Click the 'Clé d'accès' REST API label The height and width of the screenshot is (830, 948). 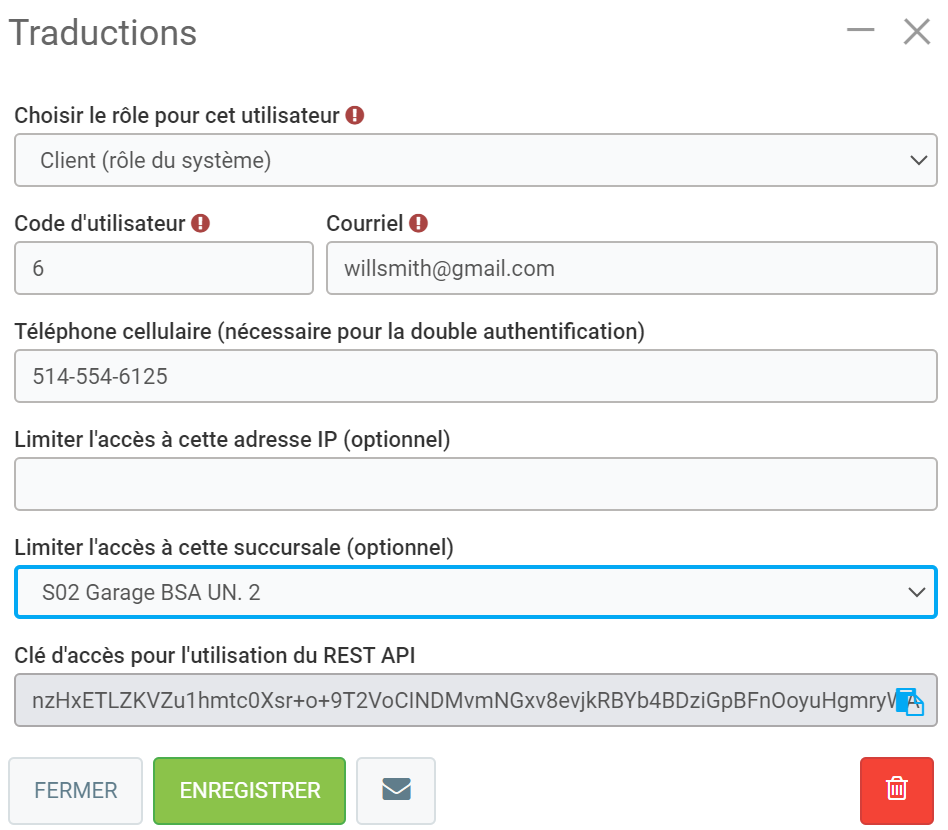pos(214,655)
